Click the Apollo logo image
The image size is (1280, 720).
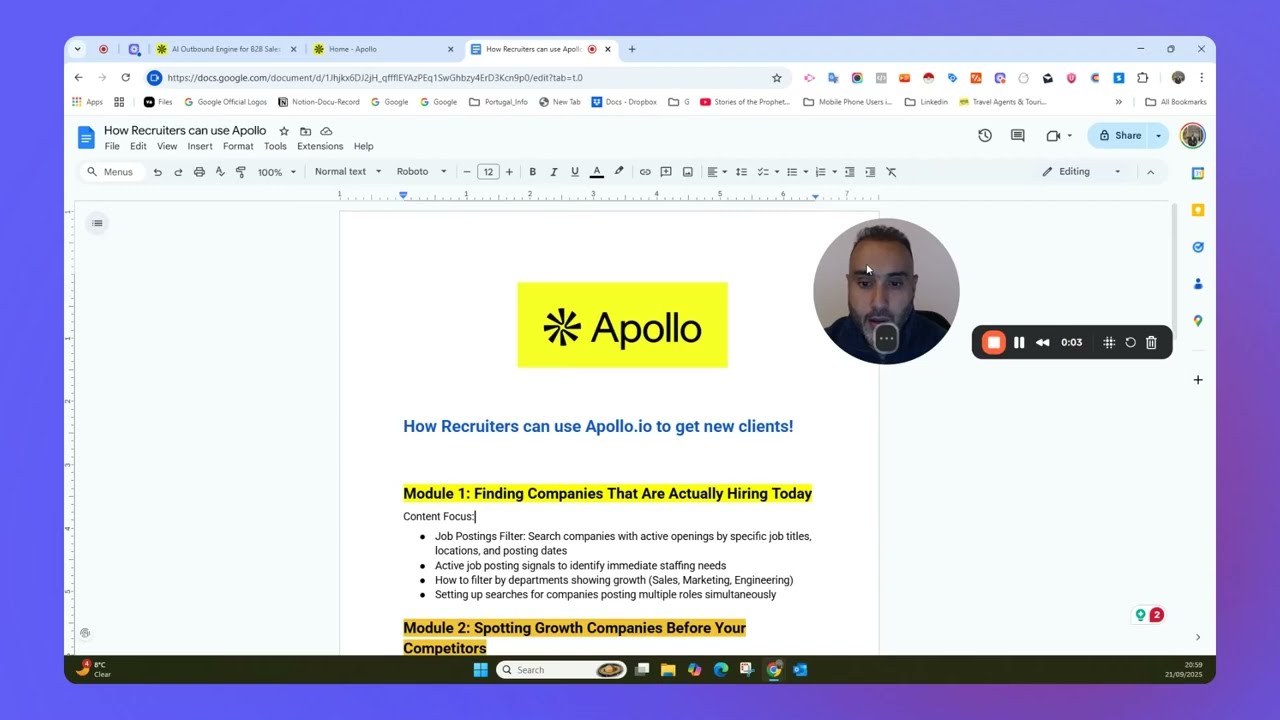click(x=622, y=325)
